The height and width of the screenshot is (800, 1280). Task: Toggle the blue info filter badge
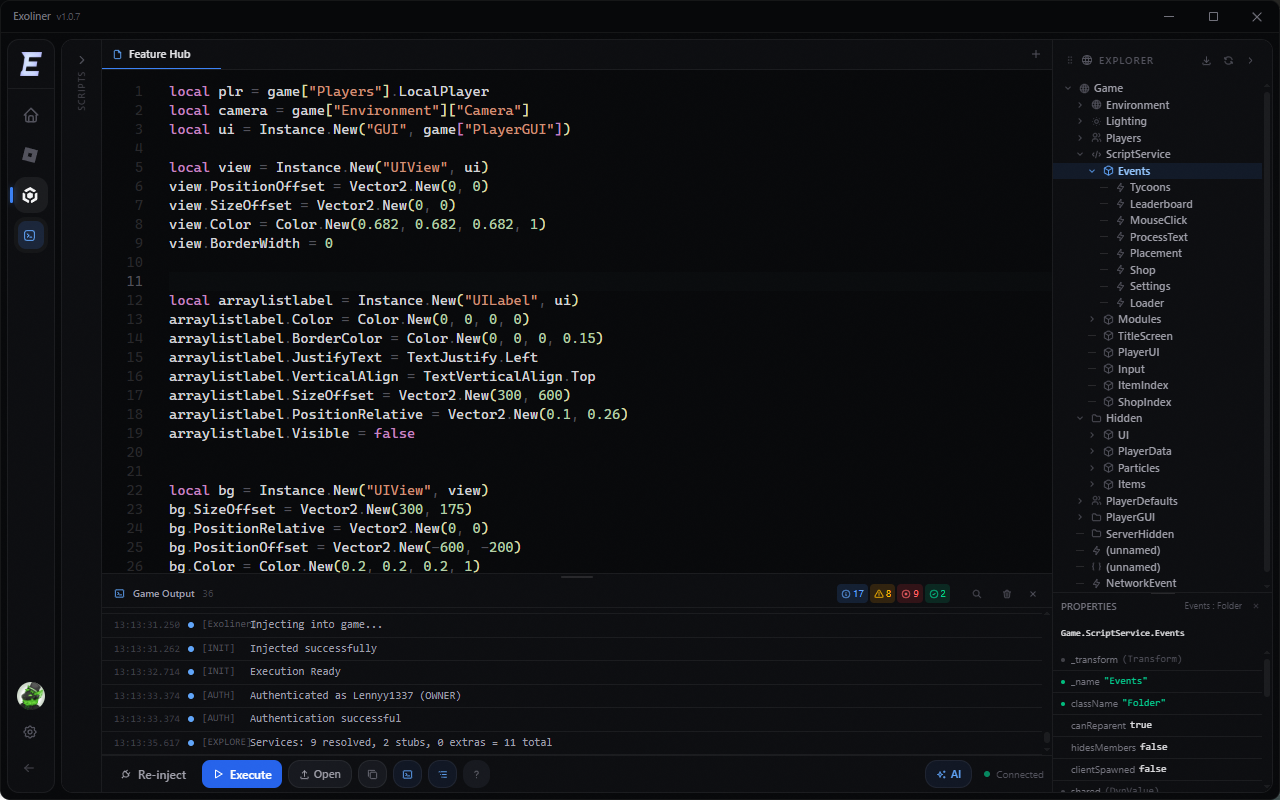pyautogui.click(x=852, y=593)
